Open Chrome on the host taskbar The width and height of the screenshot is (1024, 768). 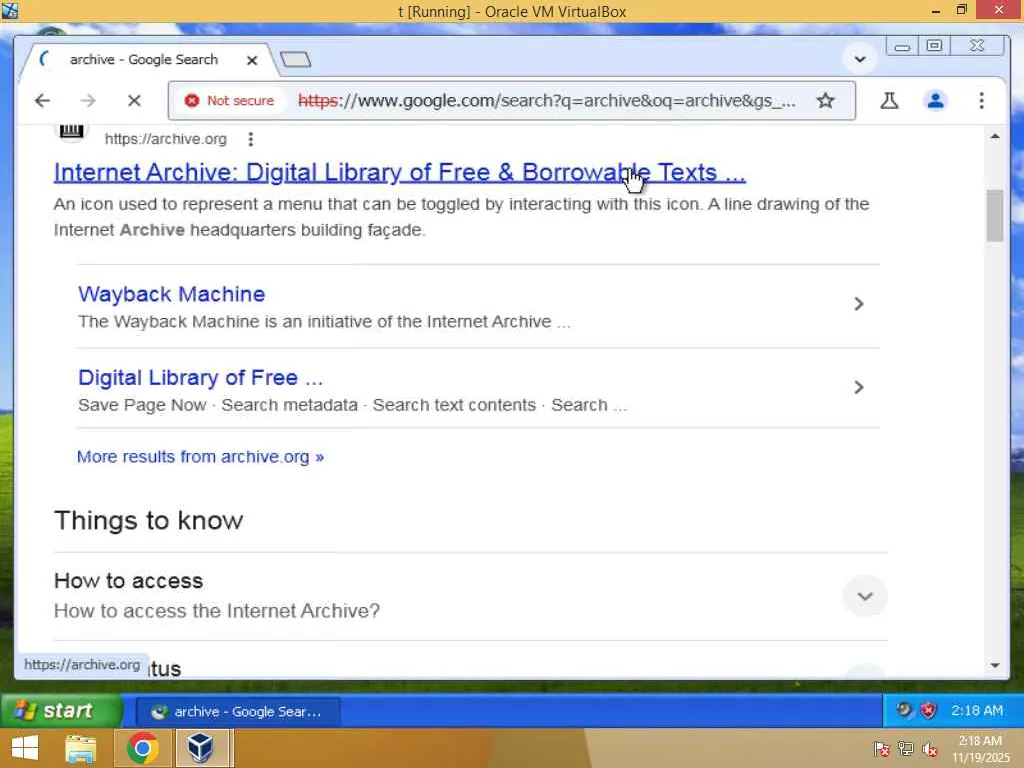coord(142,748)
